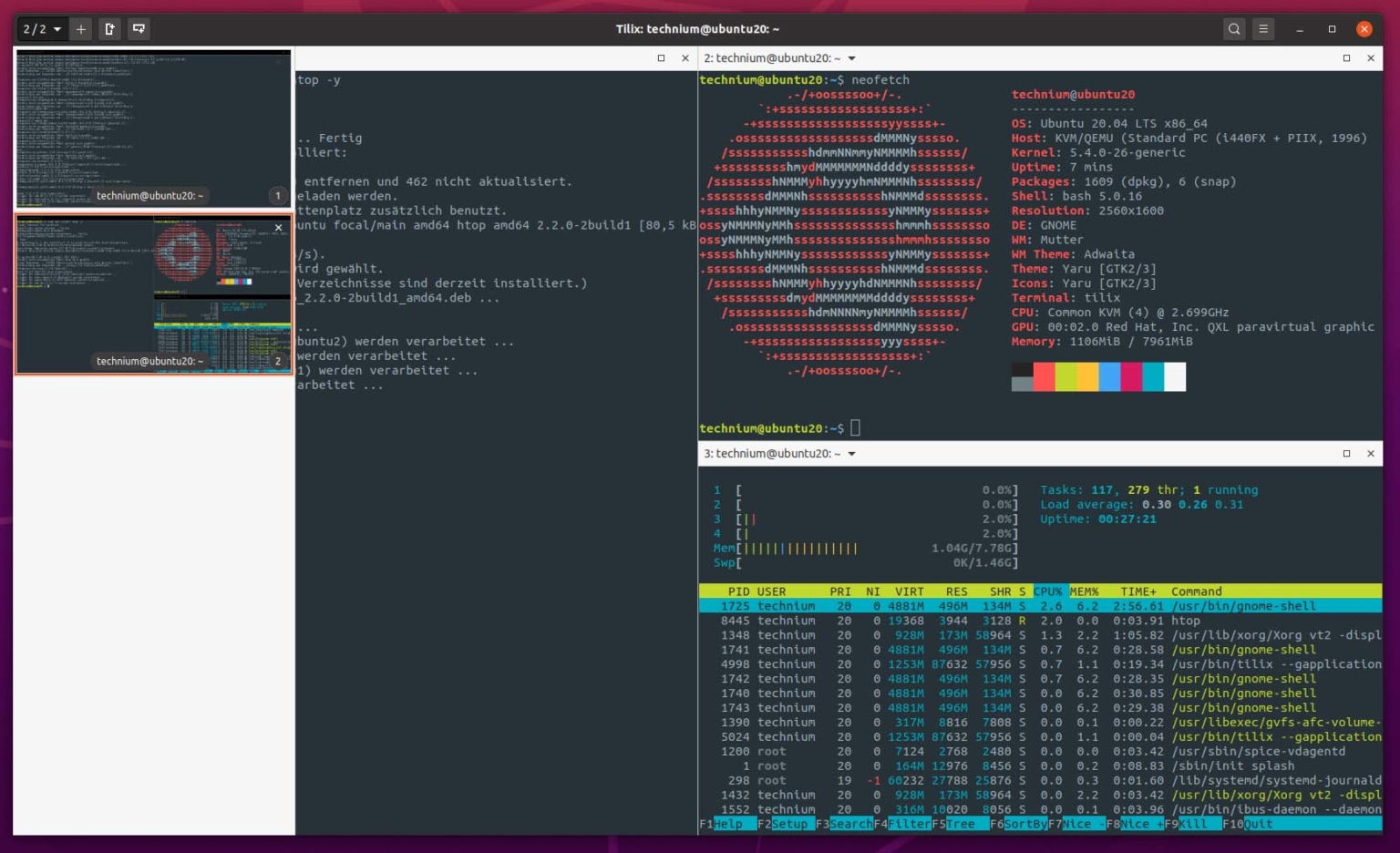Select the first session thumbnail in sidebar
The image size is (1400, 853).
coord(152,128)
